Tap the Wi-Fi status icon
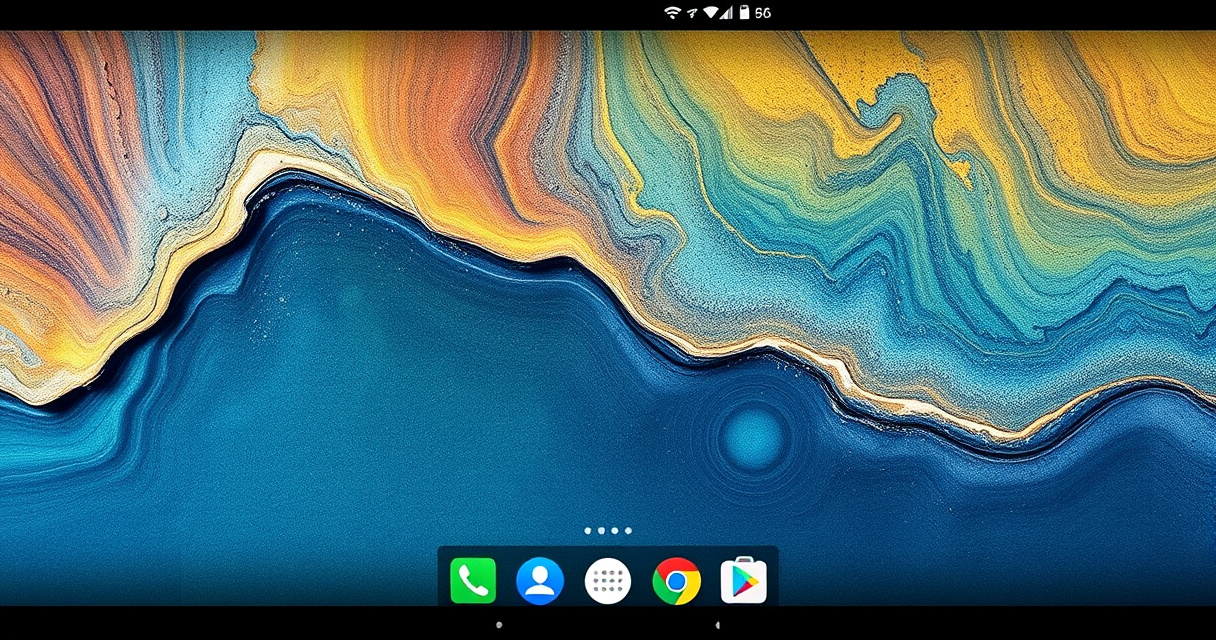This screenshot has height=640, width=1216. coord(672,13)
